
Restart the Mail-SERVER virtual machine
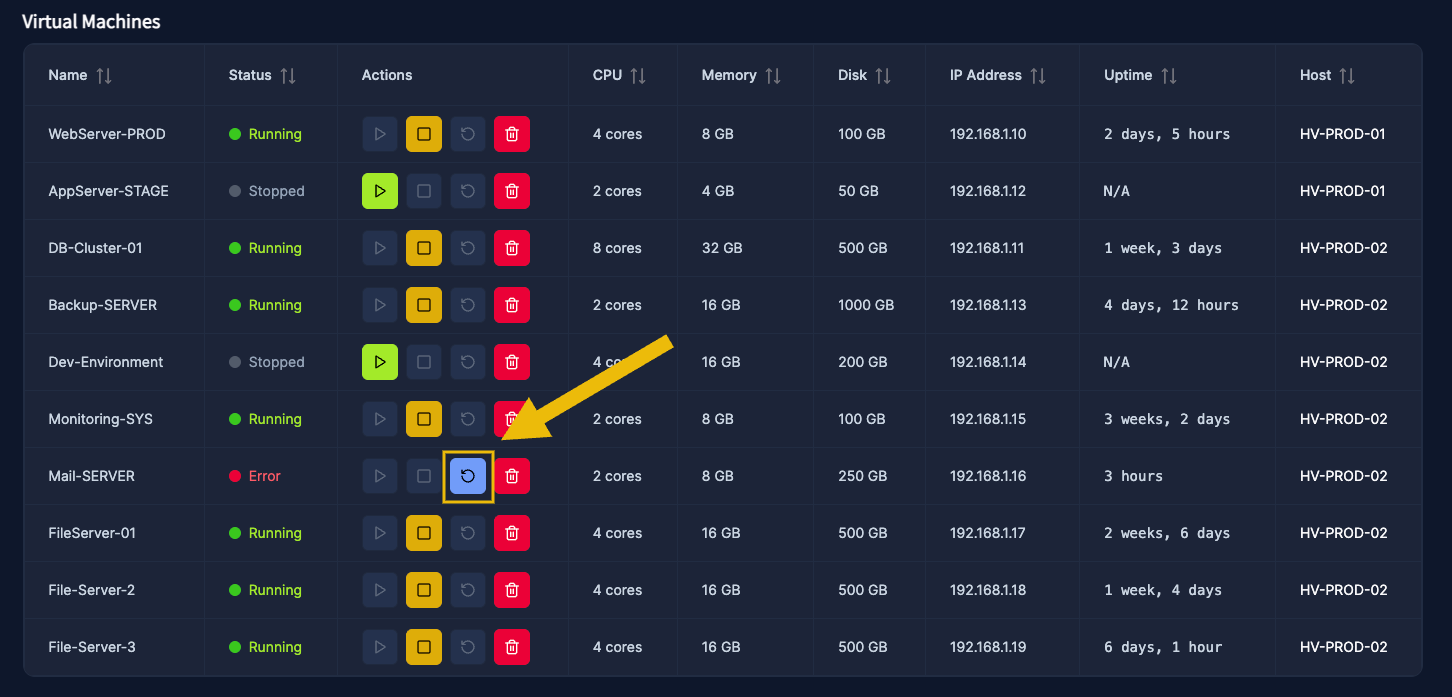(x=468, y=476)
